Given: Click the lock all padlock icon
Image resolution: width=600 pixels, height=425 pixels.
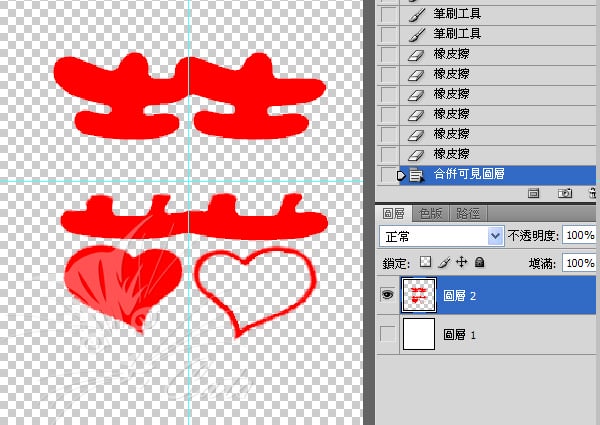Looking at the screenshot, I should [x=479, y=262].
